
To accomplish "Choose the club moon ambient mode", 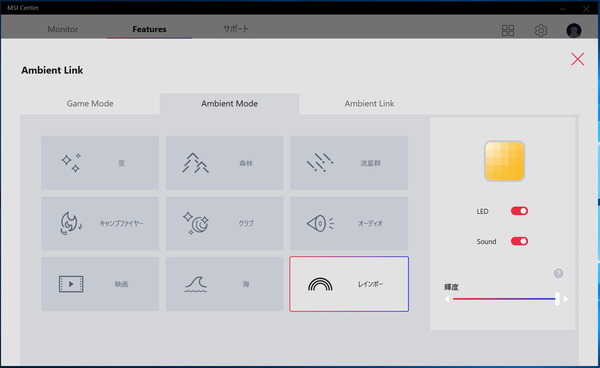I will tap(225, 223).
